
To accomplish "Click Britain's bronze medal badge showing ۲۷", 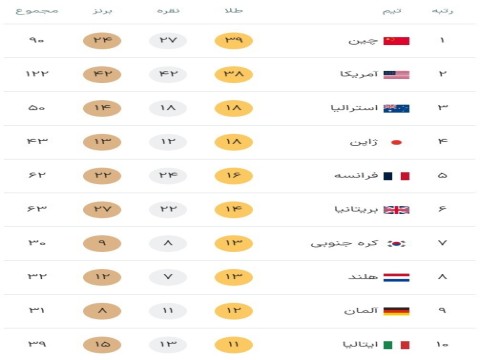I will [102, 209].
